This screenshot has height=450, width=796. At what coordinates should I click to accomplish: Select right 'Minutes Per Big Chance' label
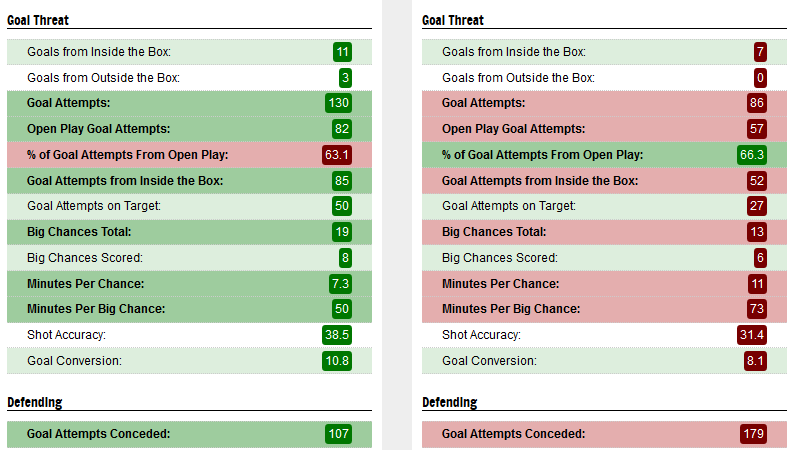(x=511, y=309)
